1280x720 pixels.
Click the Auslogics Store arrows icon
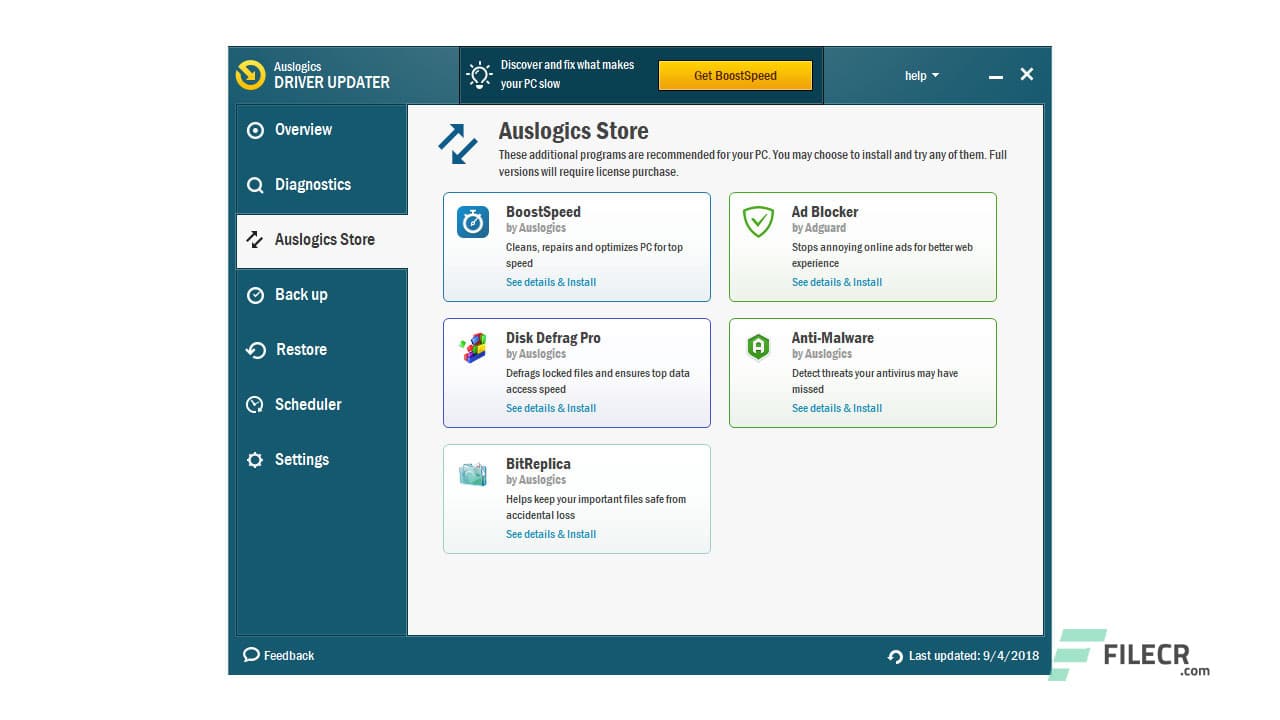click(x=255, y=239)
